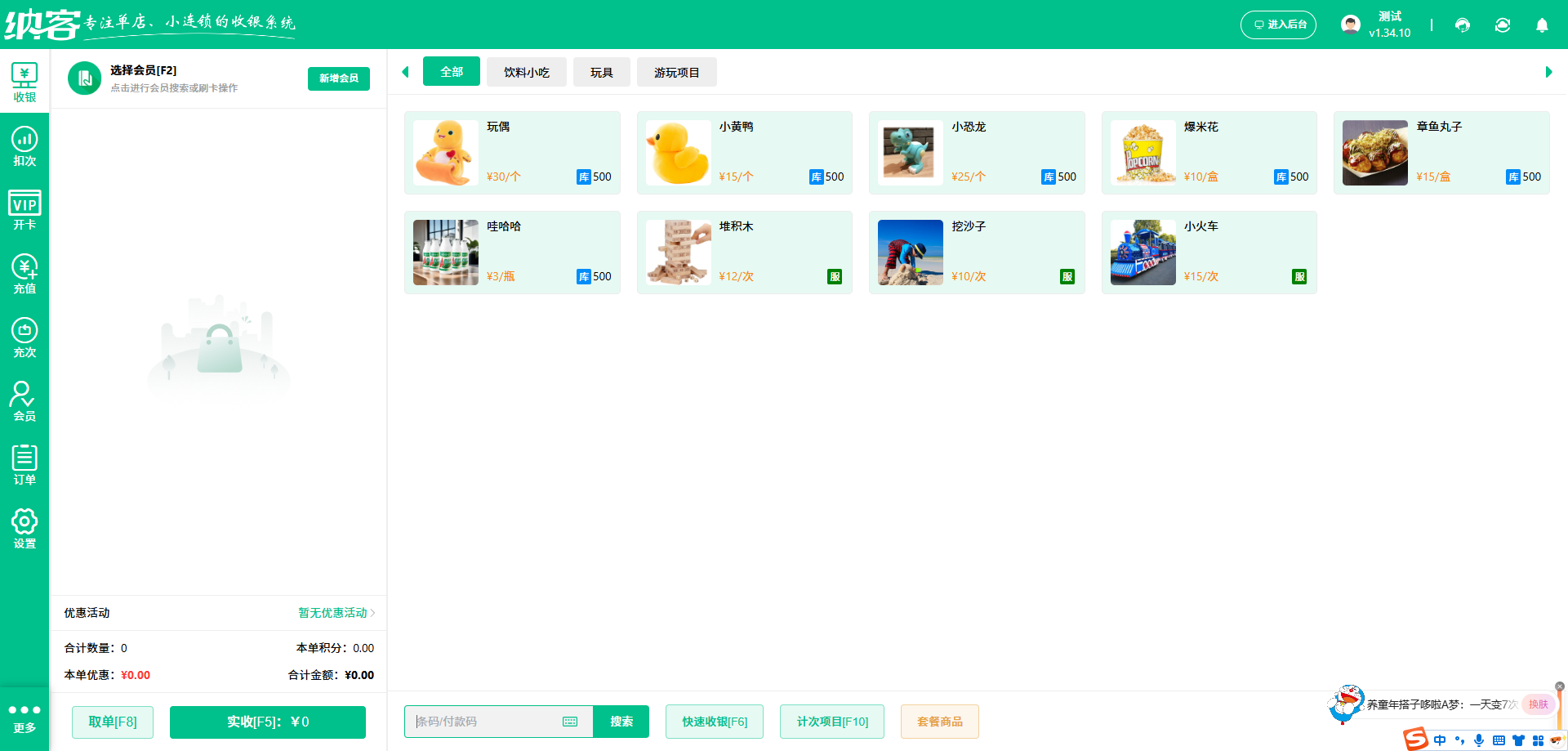Image resolution: width=1568 pixels, height=751 pixels.
Task: Select the 收银 cashier sidebar icon
Action: coord(24,79)
